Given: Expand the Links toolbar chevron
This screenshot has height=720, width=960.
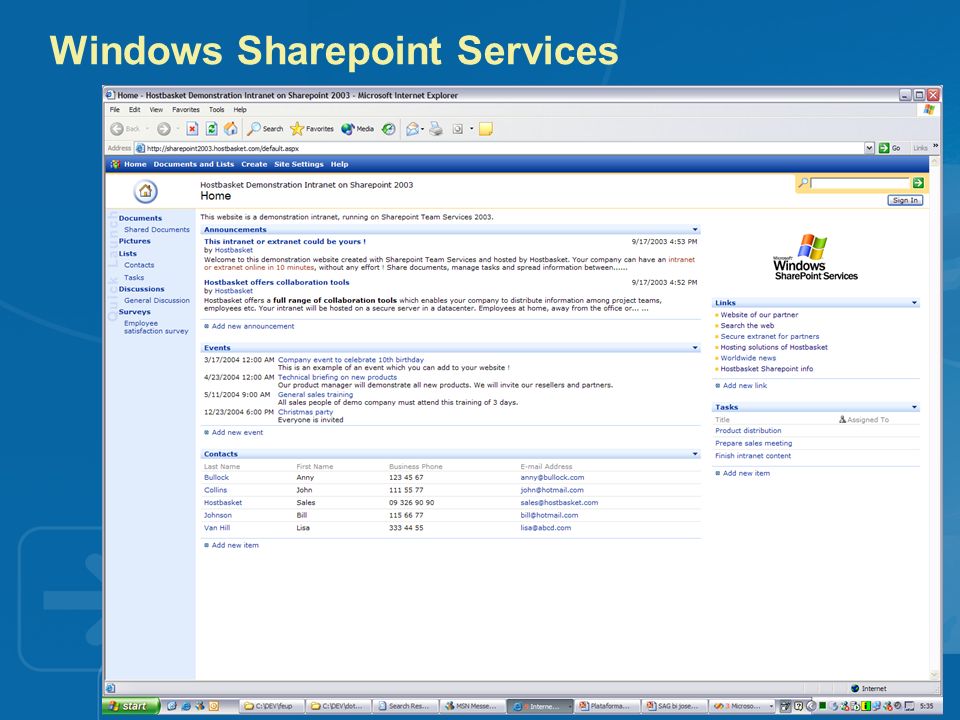Looking at the screenshot, I should [935, 146].
